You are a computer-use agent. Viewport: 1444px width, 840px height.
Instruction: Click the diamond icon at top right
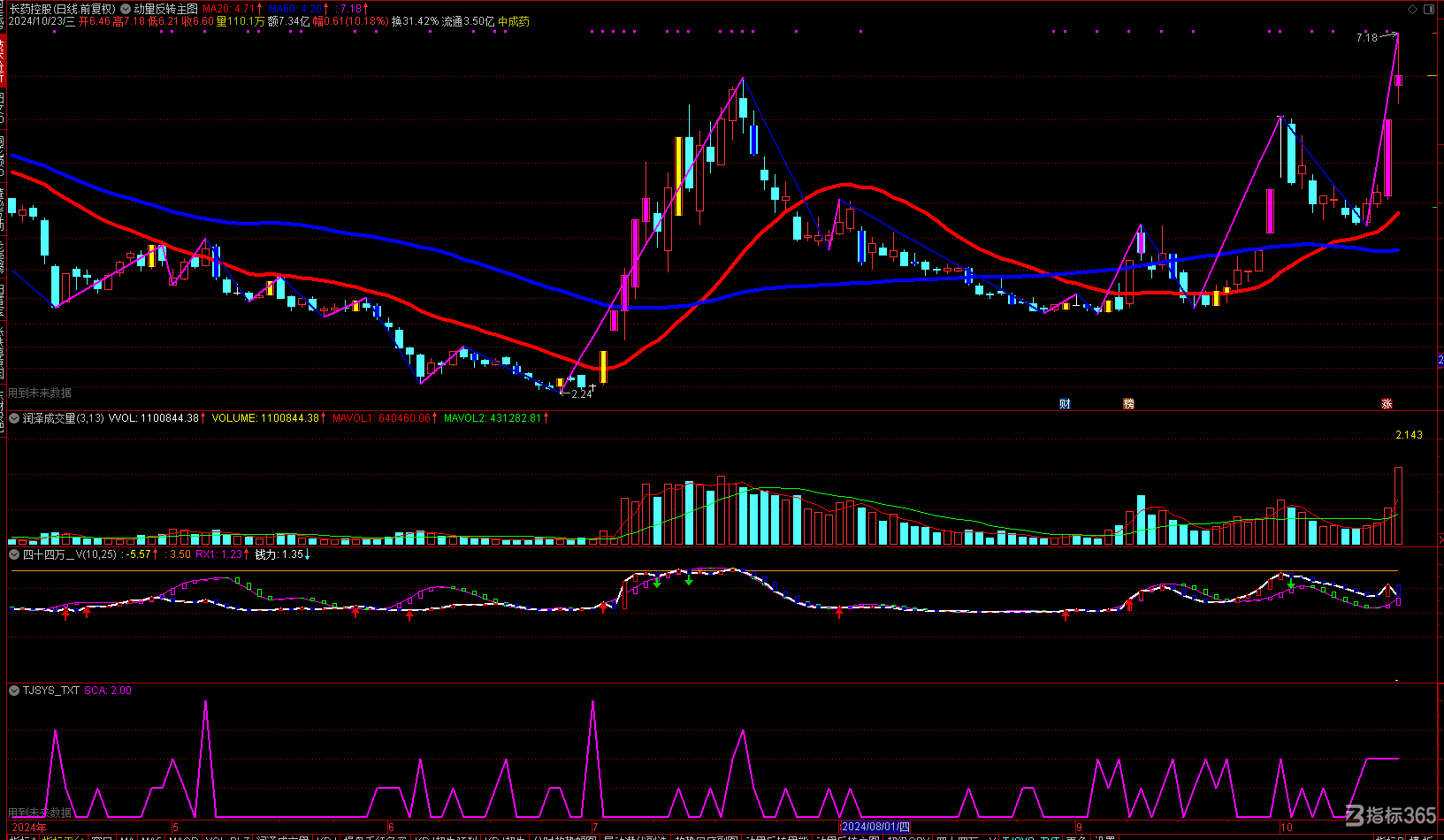(x=1413, y=9)
